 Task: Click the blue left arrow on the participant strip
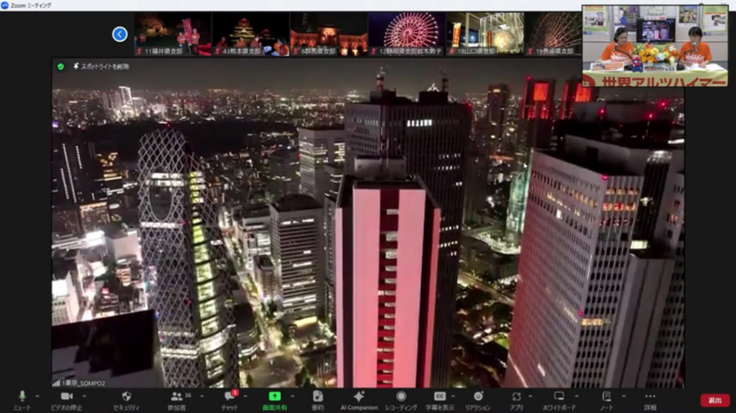(x=120, y=34)
